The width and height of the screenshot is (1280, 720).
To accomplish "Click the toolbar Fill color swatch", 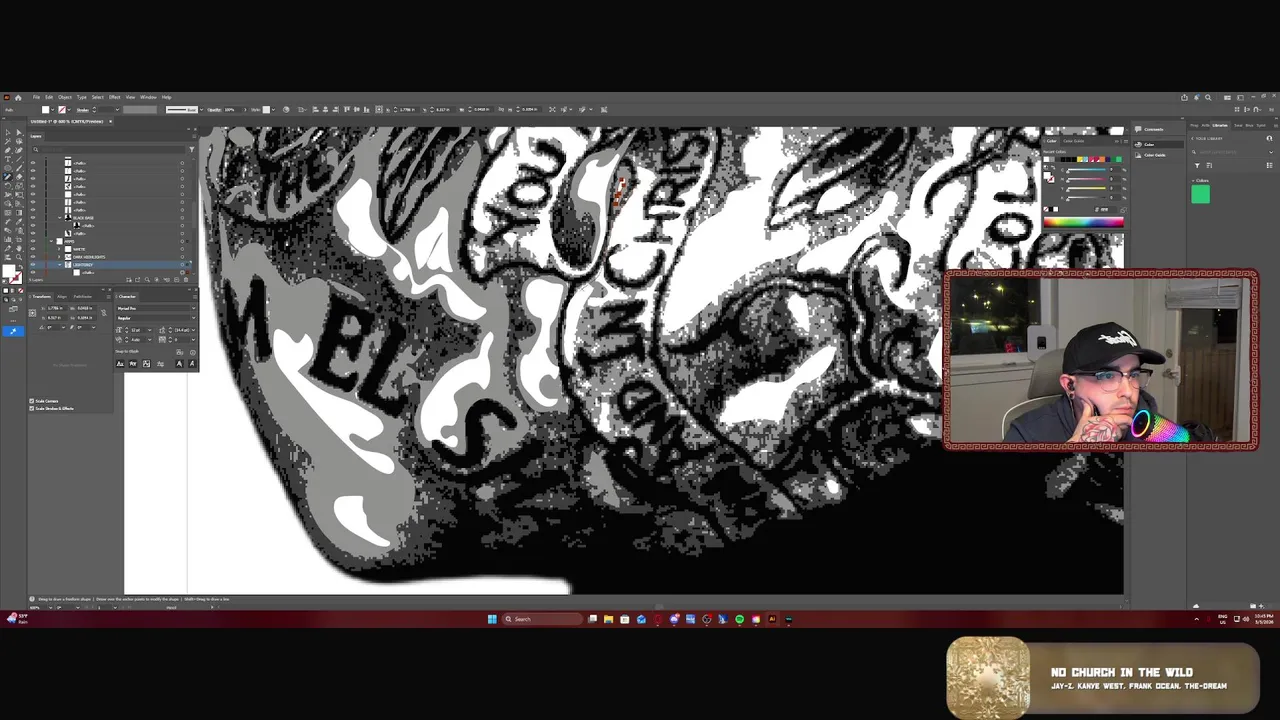I will tap(8, 270).
